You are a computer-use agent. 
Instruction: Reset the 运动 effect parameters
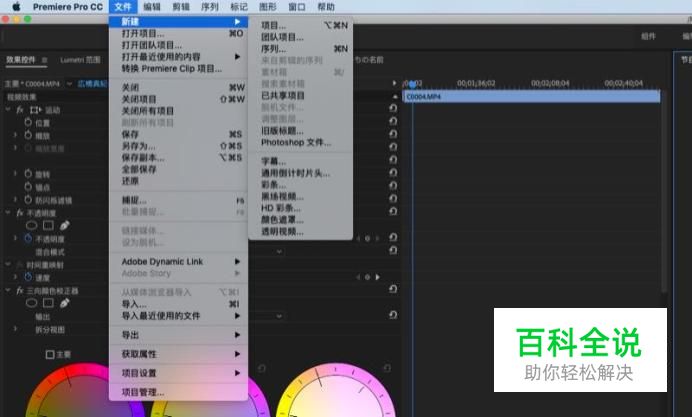click(393, 108)
